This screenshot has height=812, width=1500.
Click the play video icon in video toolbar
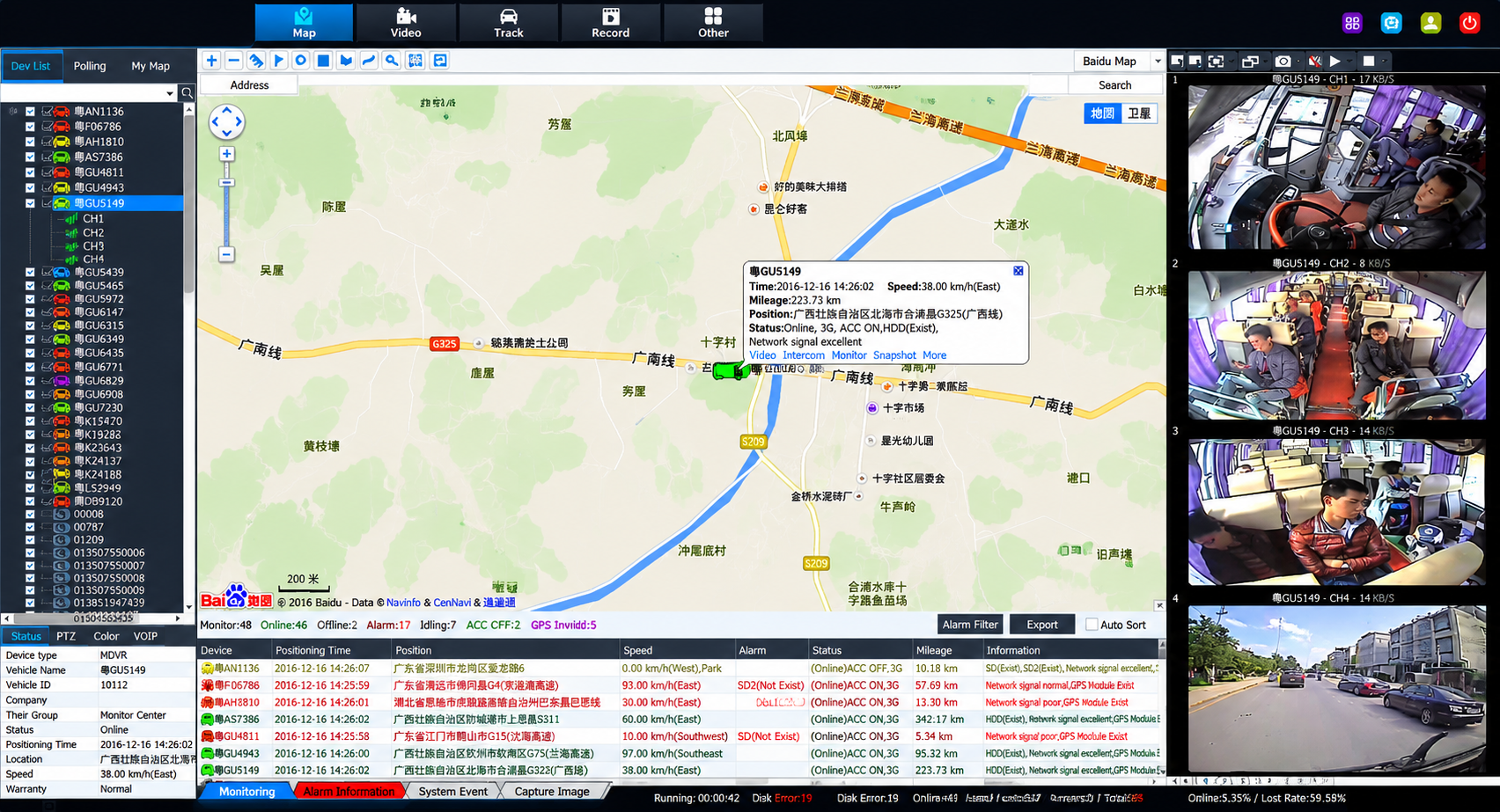1335,61
